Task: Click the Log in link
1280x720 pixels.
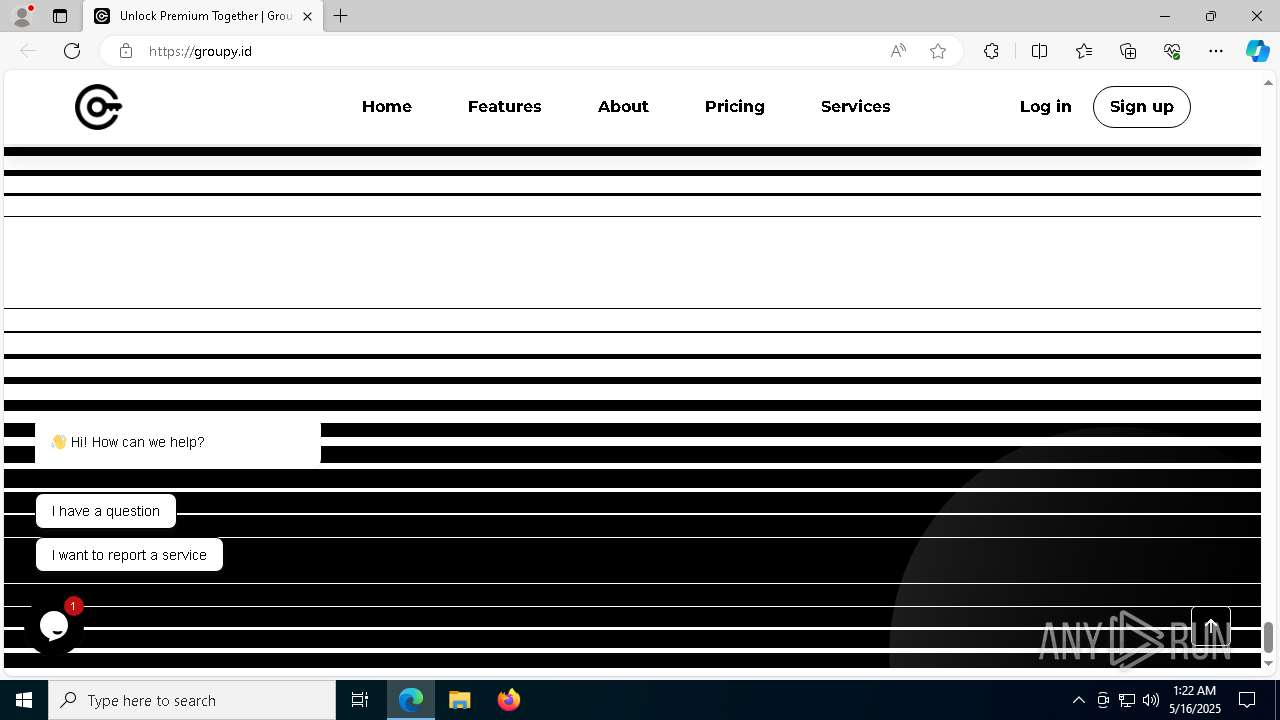Action: tap(1045, 106)
